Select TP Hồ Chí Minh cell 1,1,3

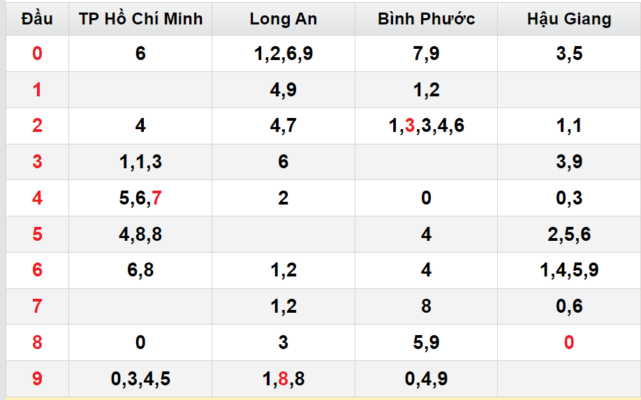[140, 162]
